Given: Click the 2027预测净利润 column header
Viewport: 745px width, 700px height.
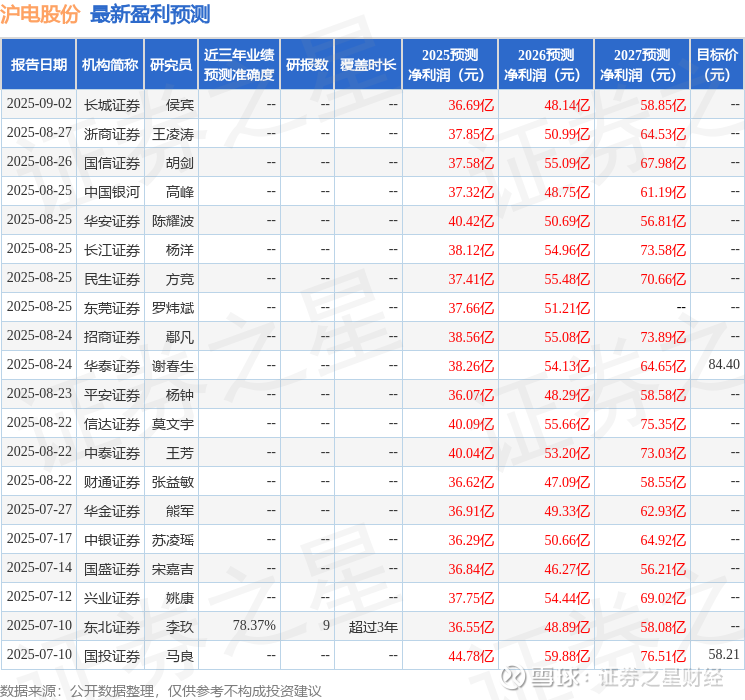Looking at the screenshot, I should click(x=642, y=65).
